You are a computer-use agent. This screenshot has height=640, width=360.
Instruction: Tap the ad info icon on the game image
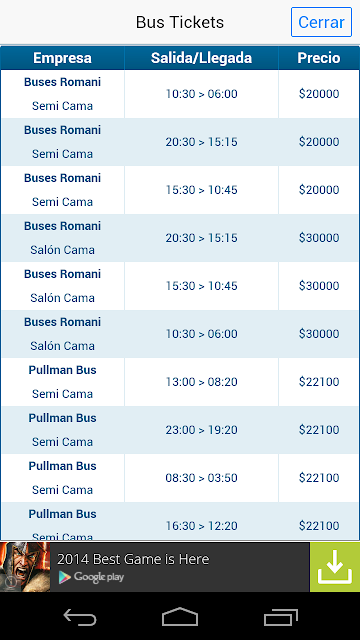pyautogui.click(x=10, y=582)
